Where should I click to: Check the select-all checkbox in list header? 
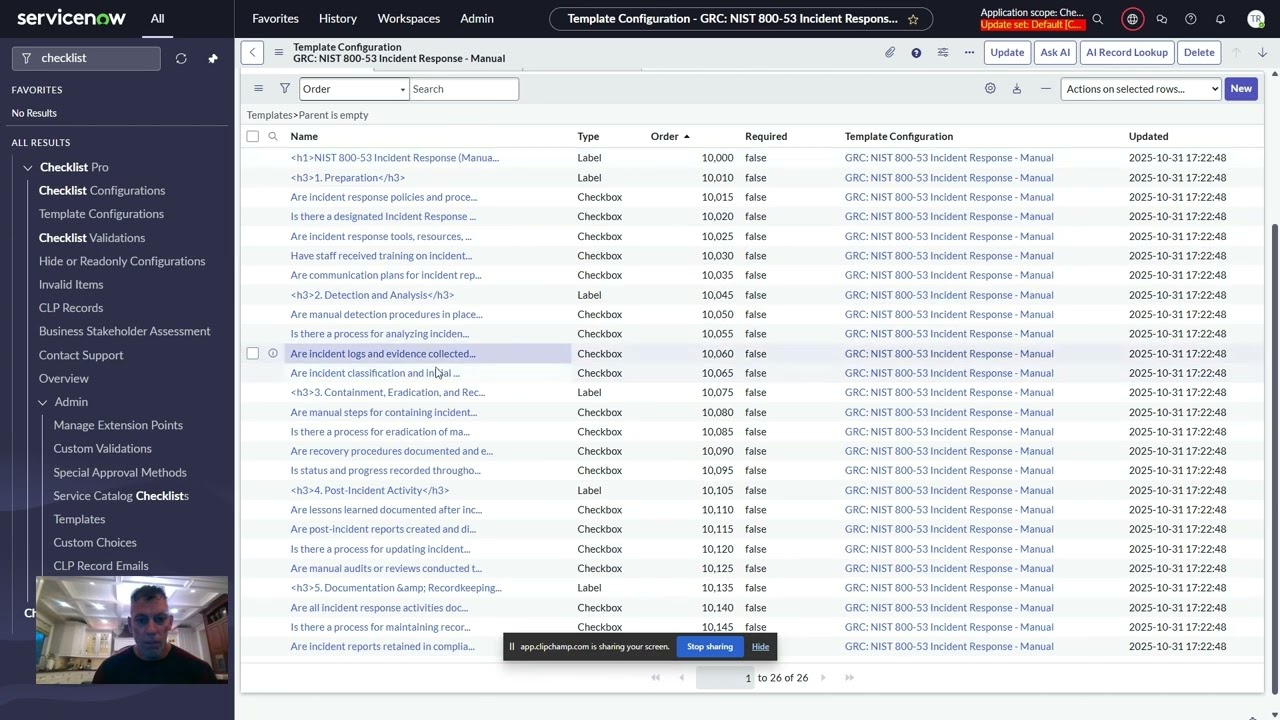click(252, 136)
